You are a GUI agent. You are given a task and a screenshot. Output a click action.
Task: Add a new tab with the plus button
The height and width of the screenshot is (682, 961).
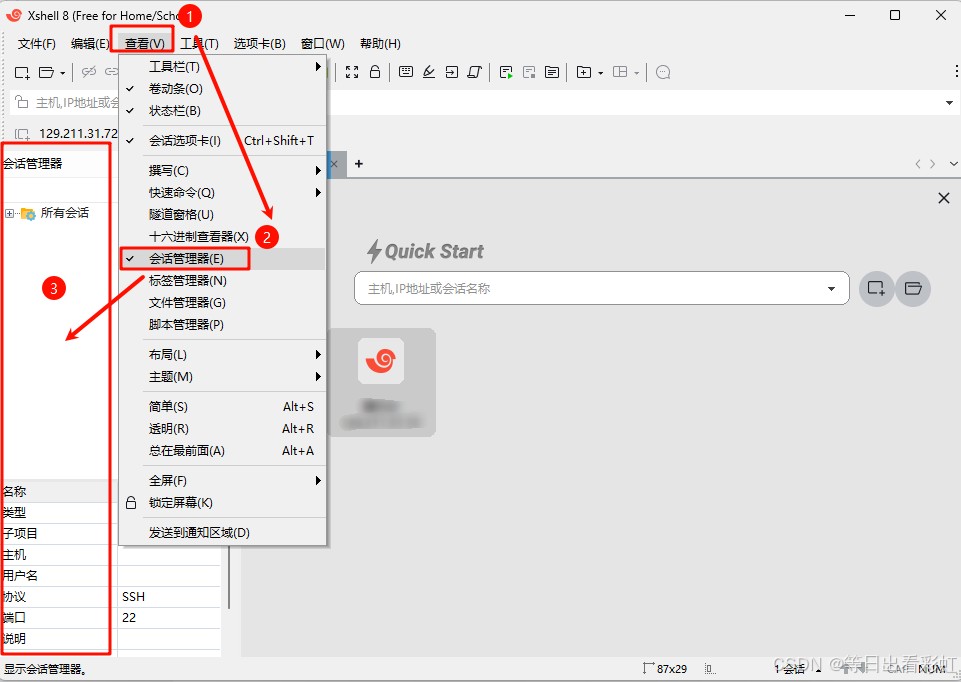[359, 164]
